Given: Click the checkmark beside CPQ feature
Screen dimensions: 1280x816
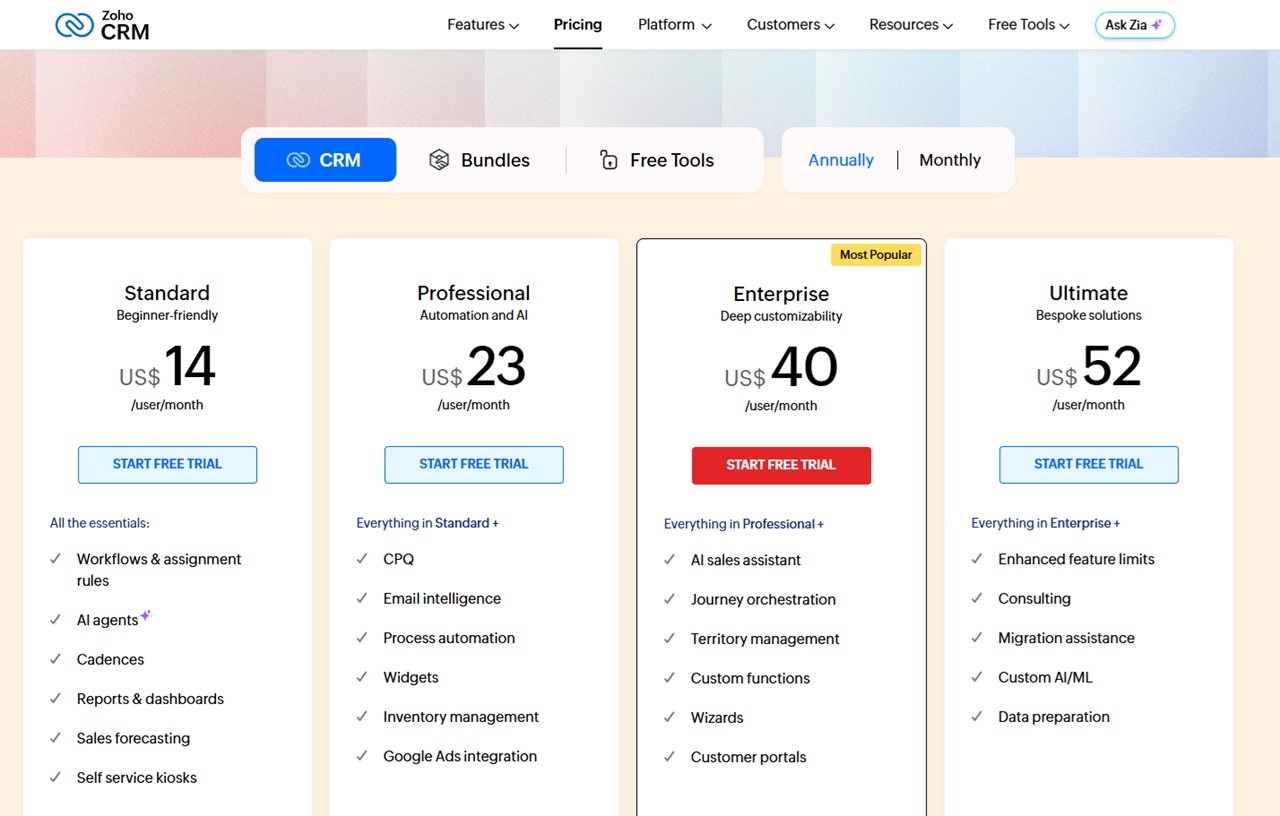Looking at the screenshot, I should tap(362, 559).
